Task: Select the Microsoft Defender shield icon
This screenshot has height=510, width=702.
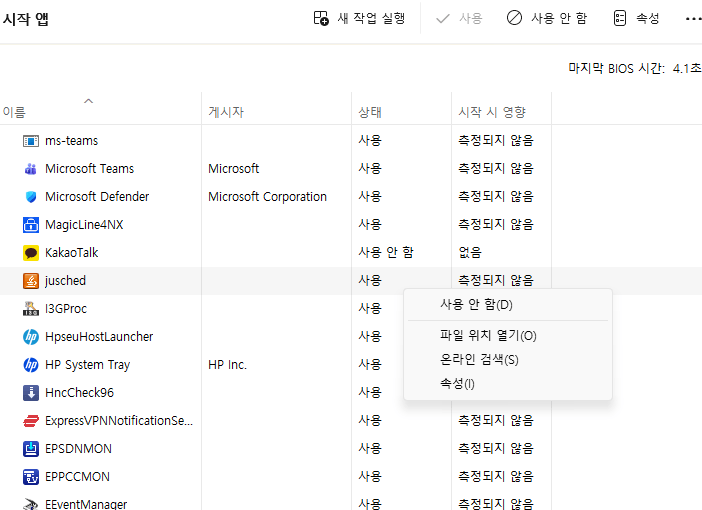Action: coord(30,197)
